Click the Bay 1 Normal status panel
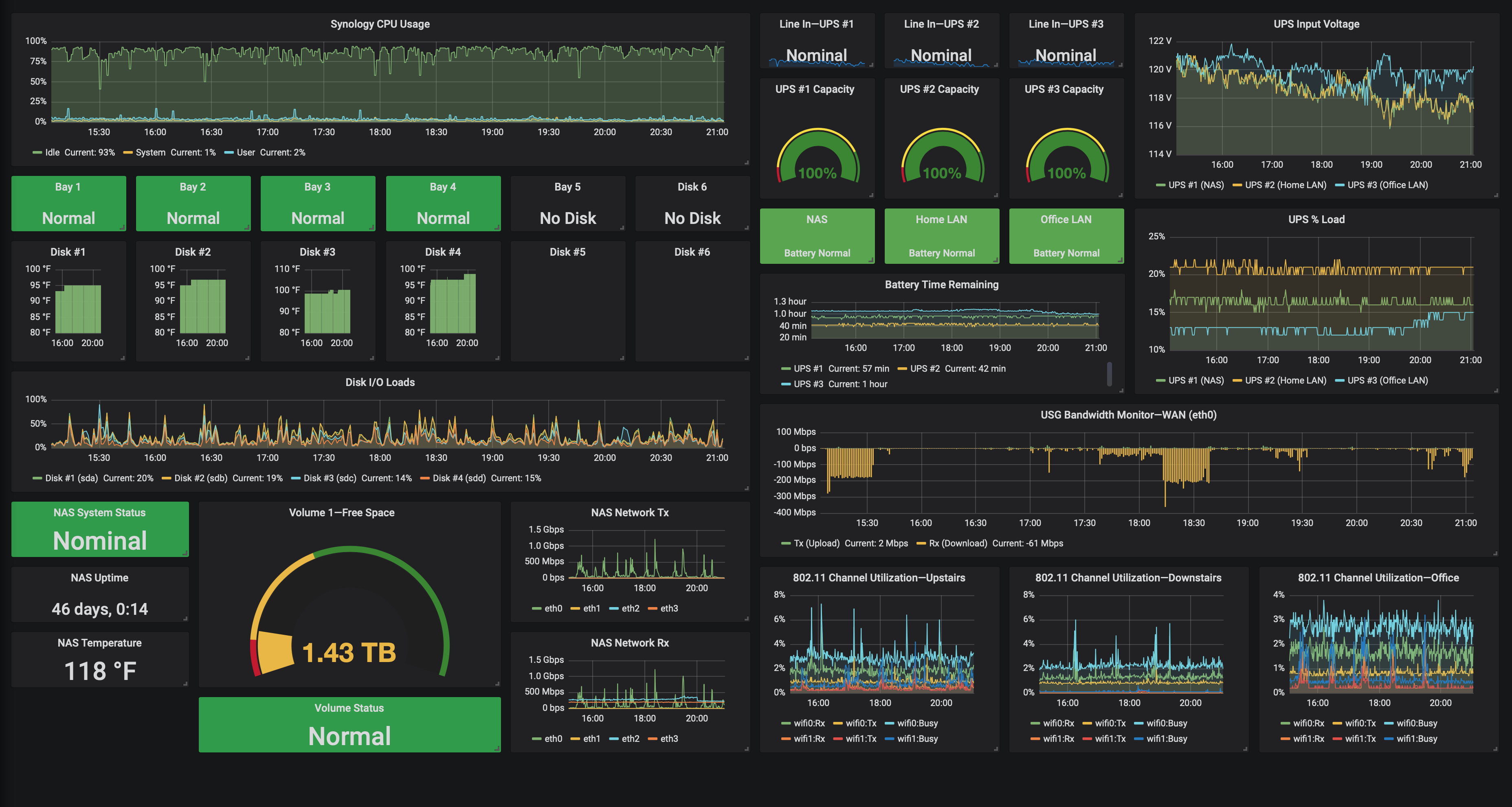Image resolution: width=1512 pixels, height=807 pixels. tap(68, 203)
